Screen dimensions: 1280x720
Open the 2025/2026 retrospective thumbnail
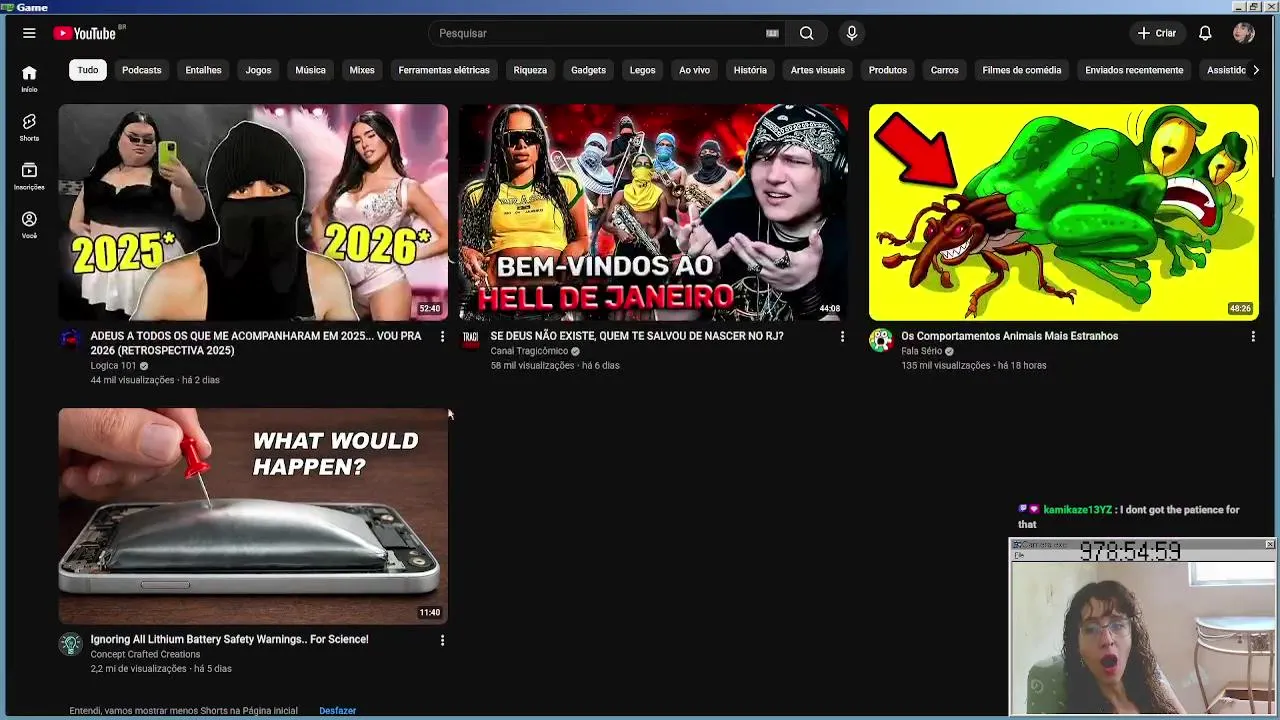(253, 212)
